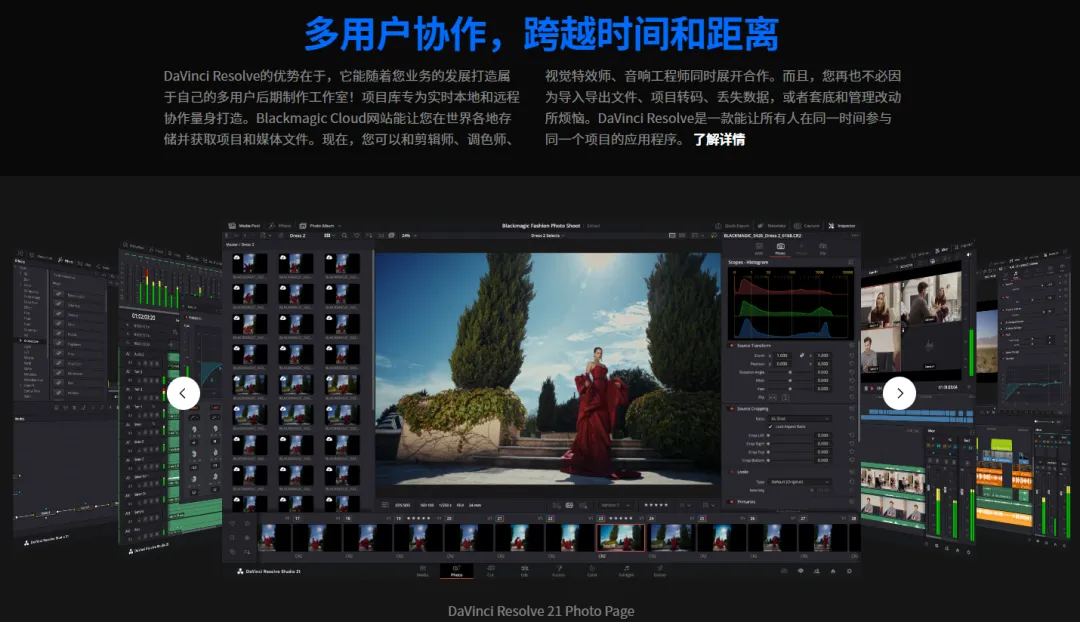Switch to the Photo page
This screenshot has width=1080, height=622.
click(456, 571)
